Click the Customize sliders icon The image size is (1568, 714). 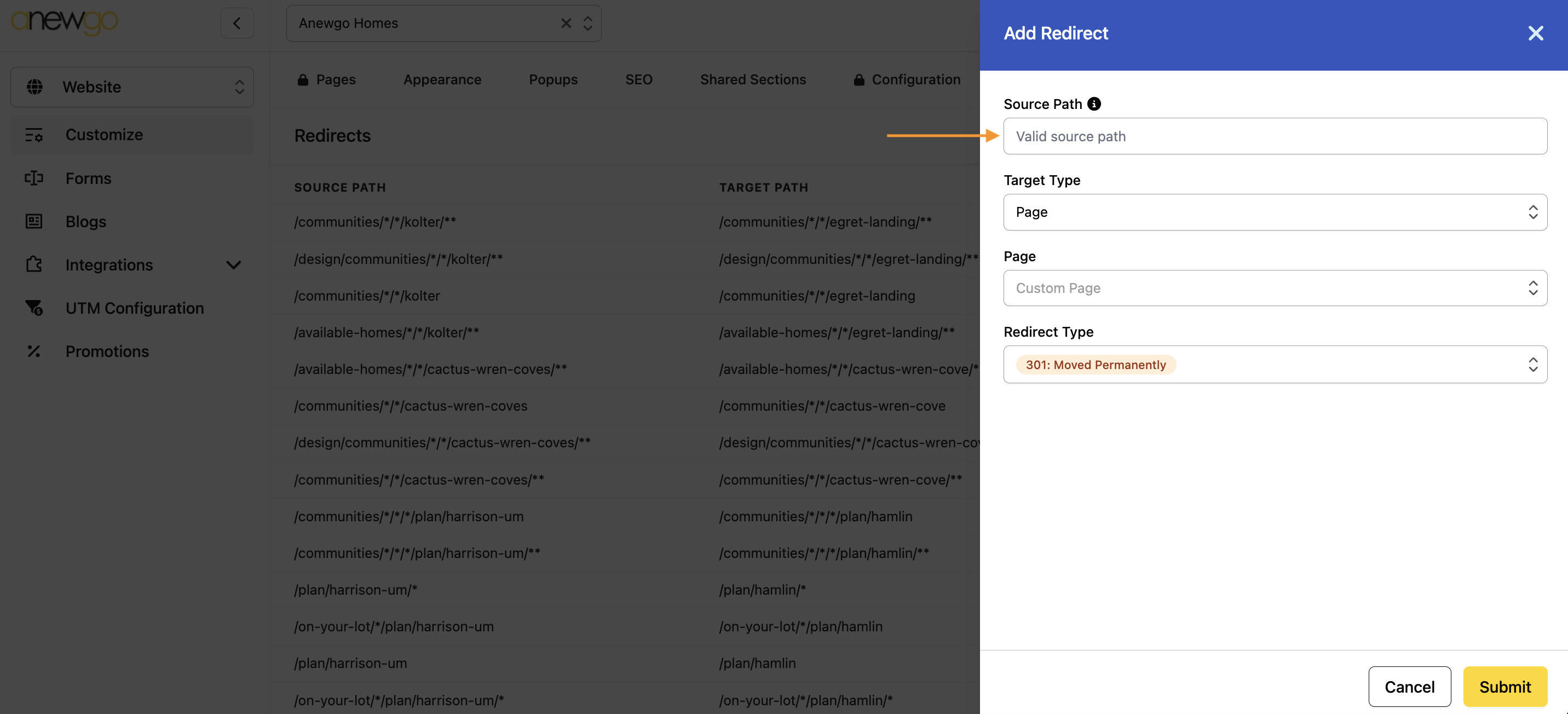[x=34, y=135]
